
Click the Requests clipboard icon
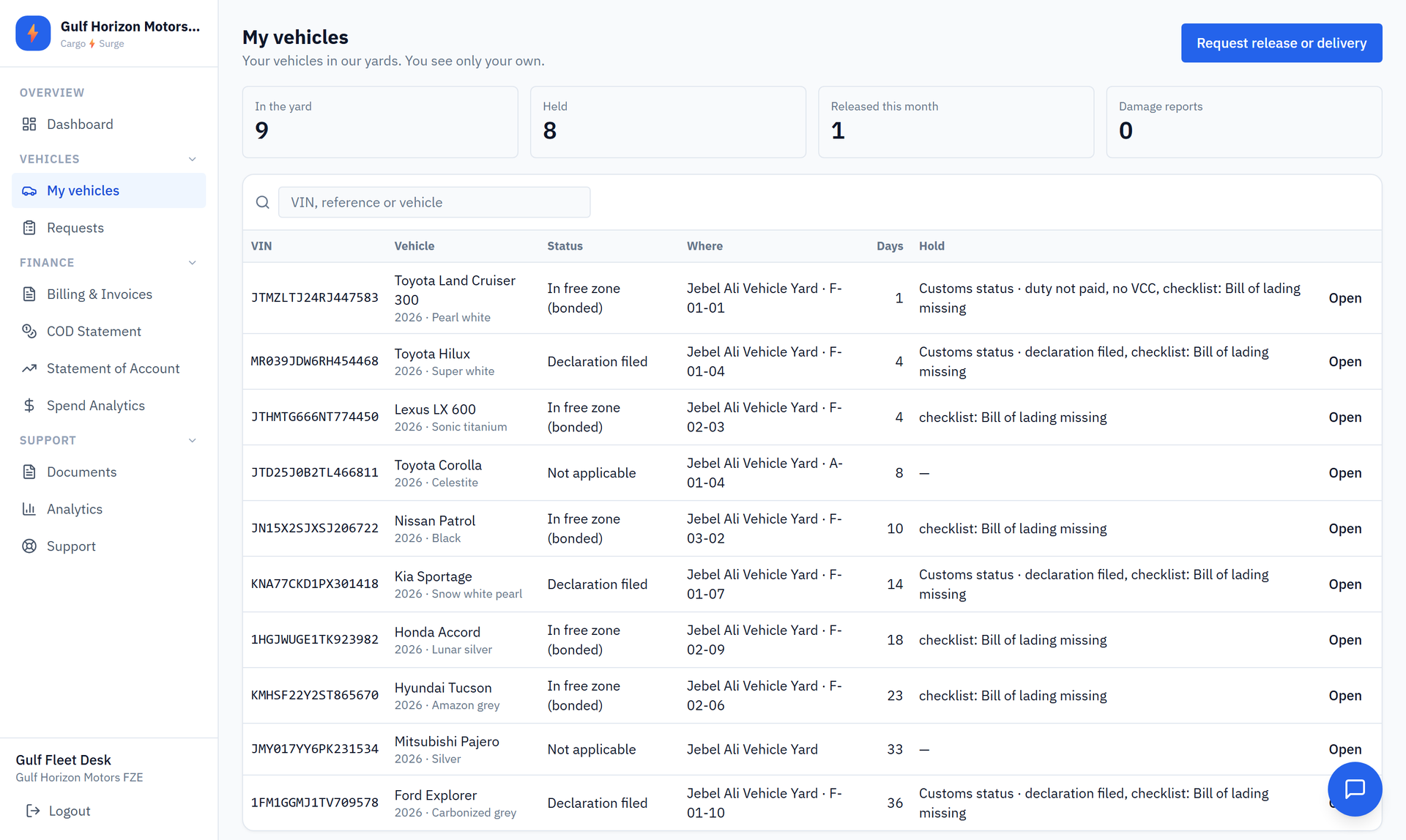click(x=29, y=228)
